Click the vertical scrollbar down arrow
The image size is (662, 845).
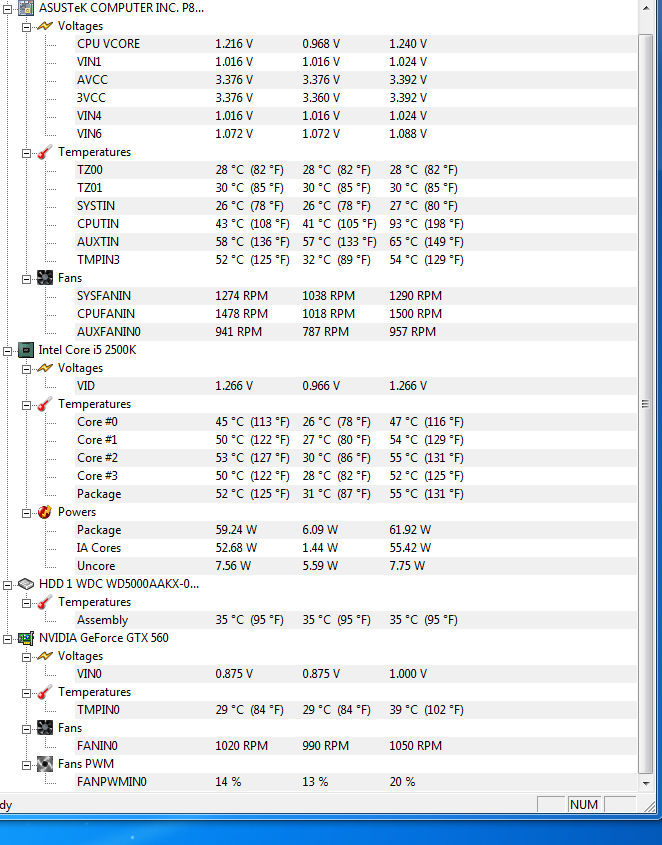[x=646, y=784]
